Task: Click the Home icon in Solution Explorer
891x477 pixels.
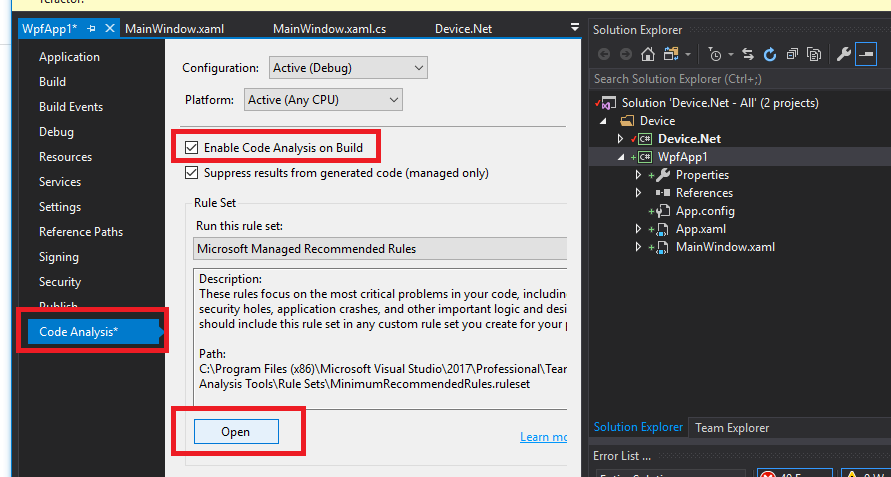Action: (x=648, y=55)
